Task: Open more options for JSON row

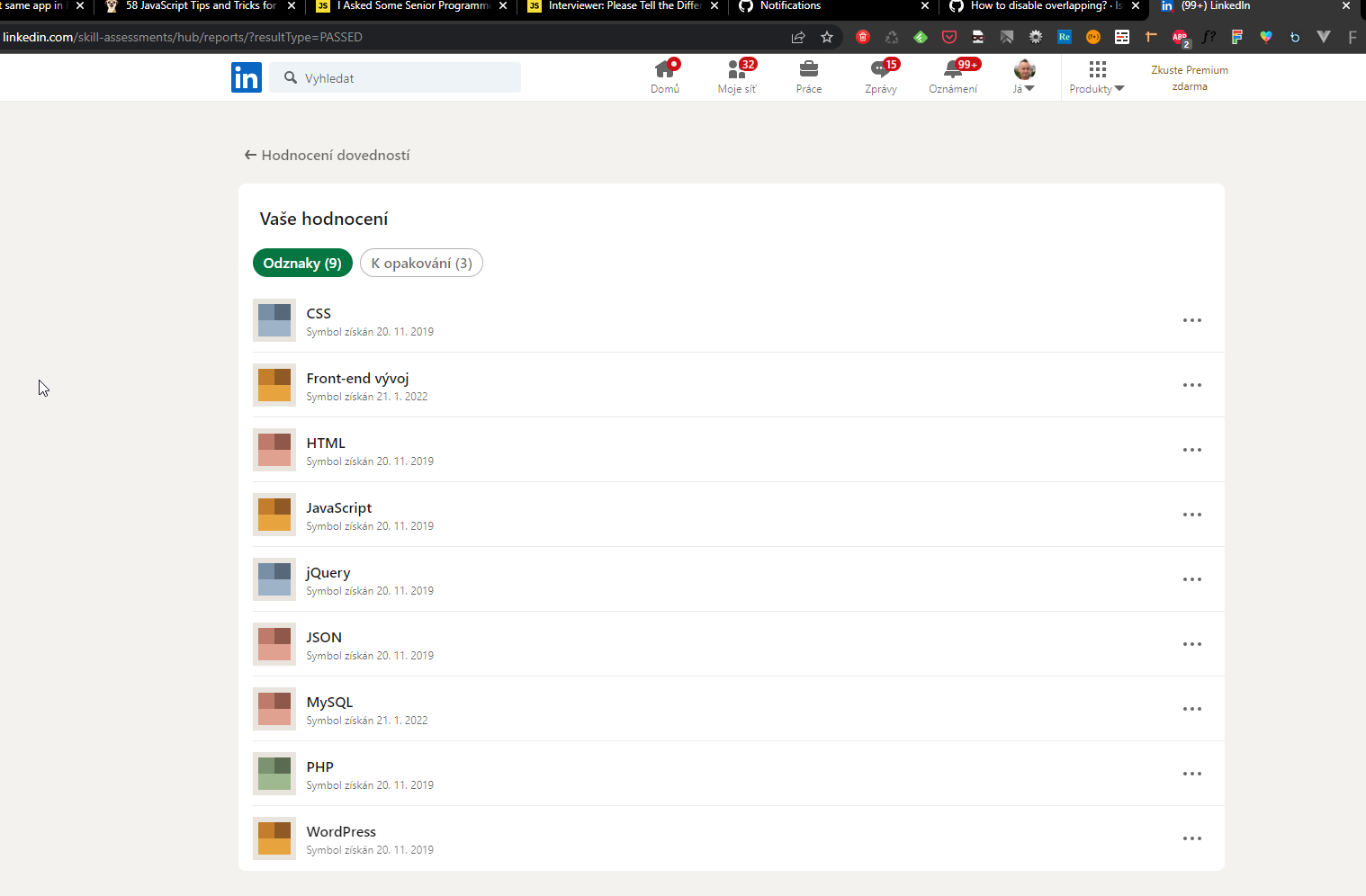Action: [1192, 644]
